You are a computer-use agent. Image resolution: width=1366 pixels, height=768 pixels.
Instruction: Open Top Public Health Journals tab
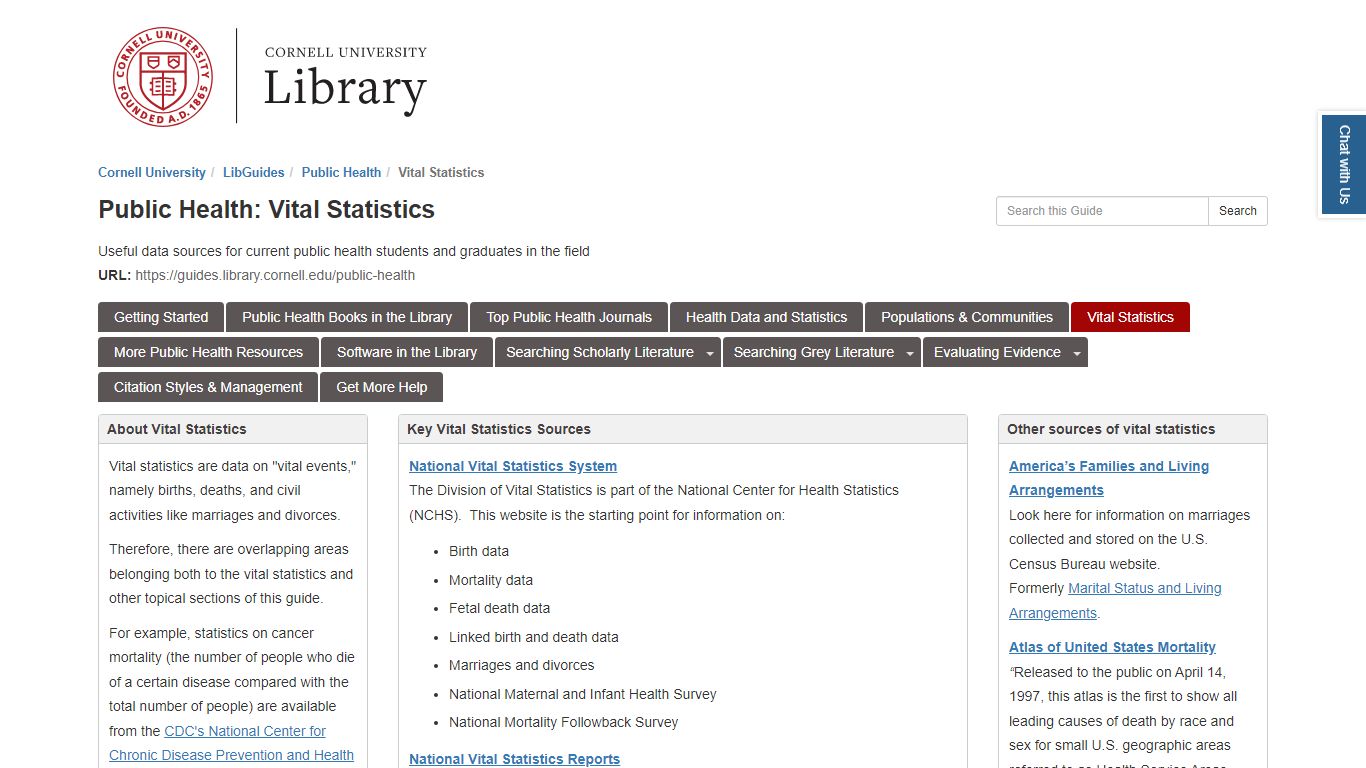[569, 317]
